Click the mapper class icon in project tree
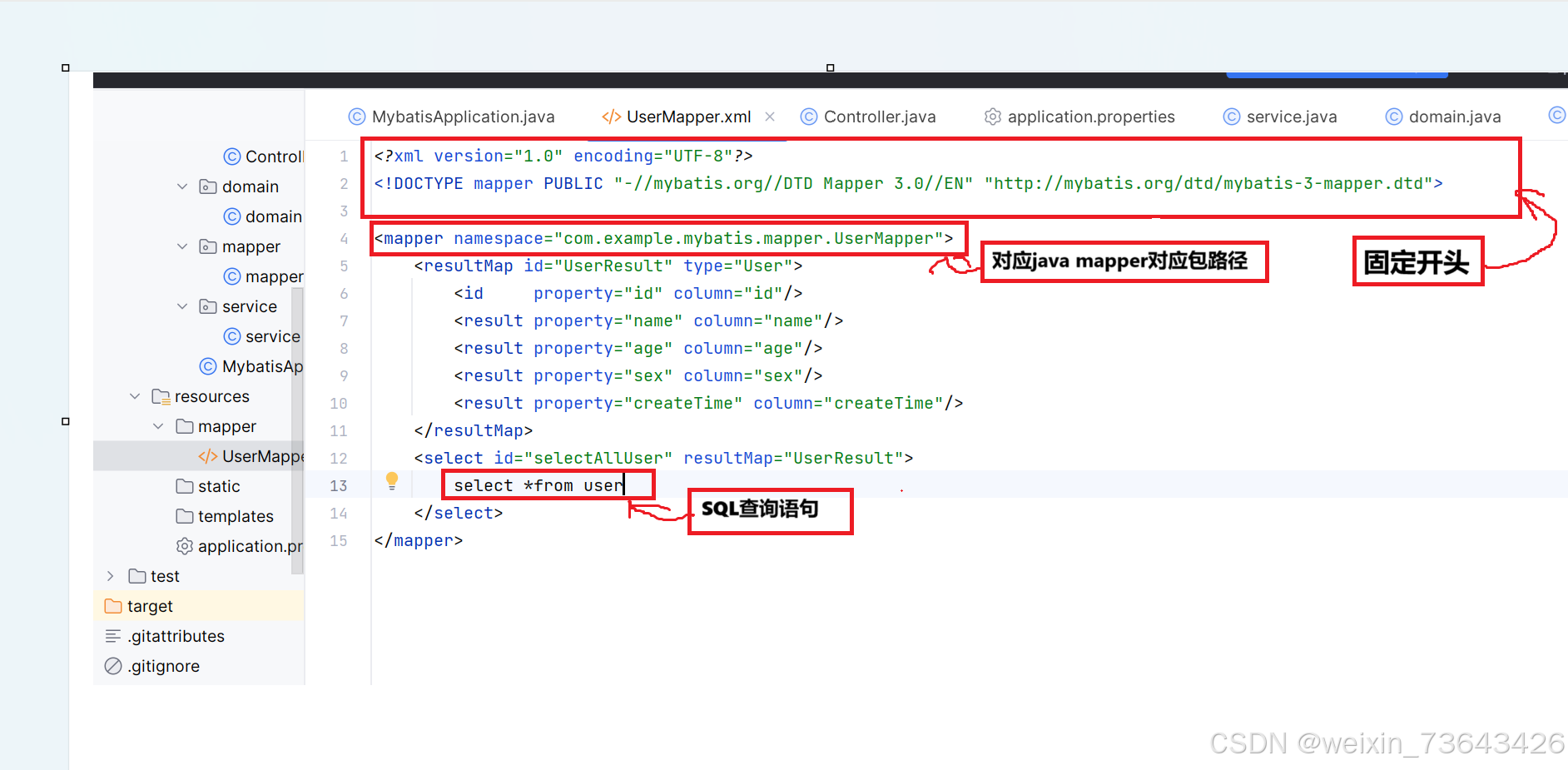This screenshot has width=1568, height=770. point(231,276)
